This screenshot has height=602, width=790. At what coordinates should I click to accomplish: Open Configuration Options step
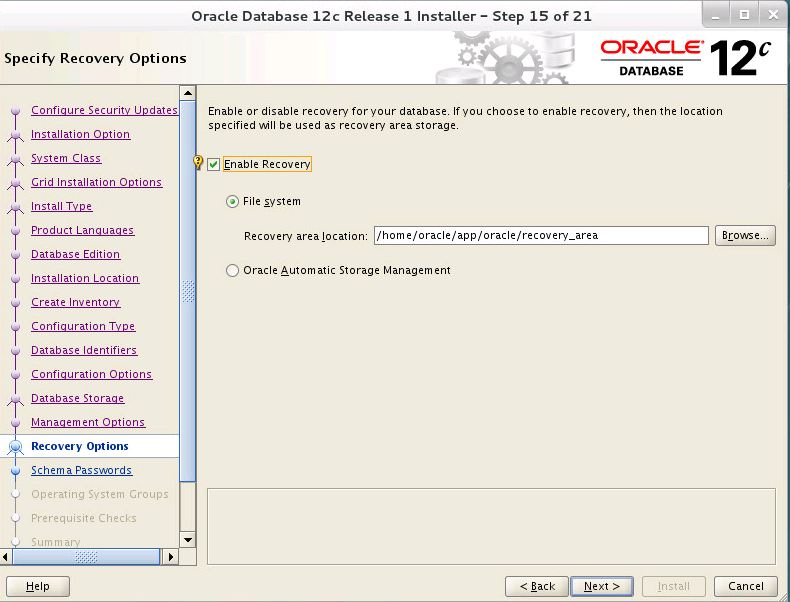(x=92, y=374)
